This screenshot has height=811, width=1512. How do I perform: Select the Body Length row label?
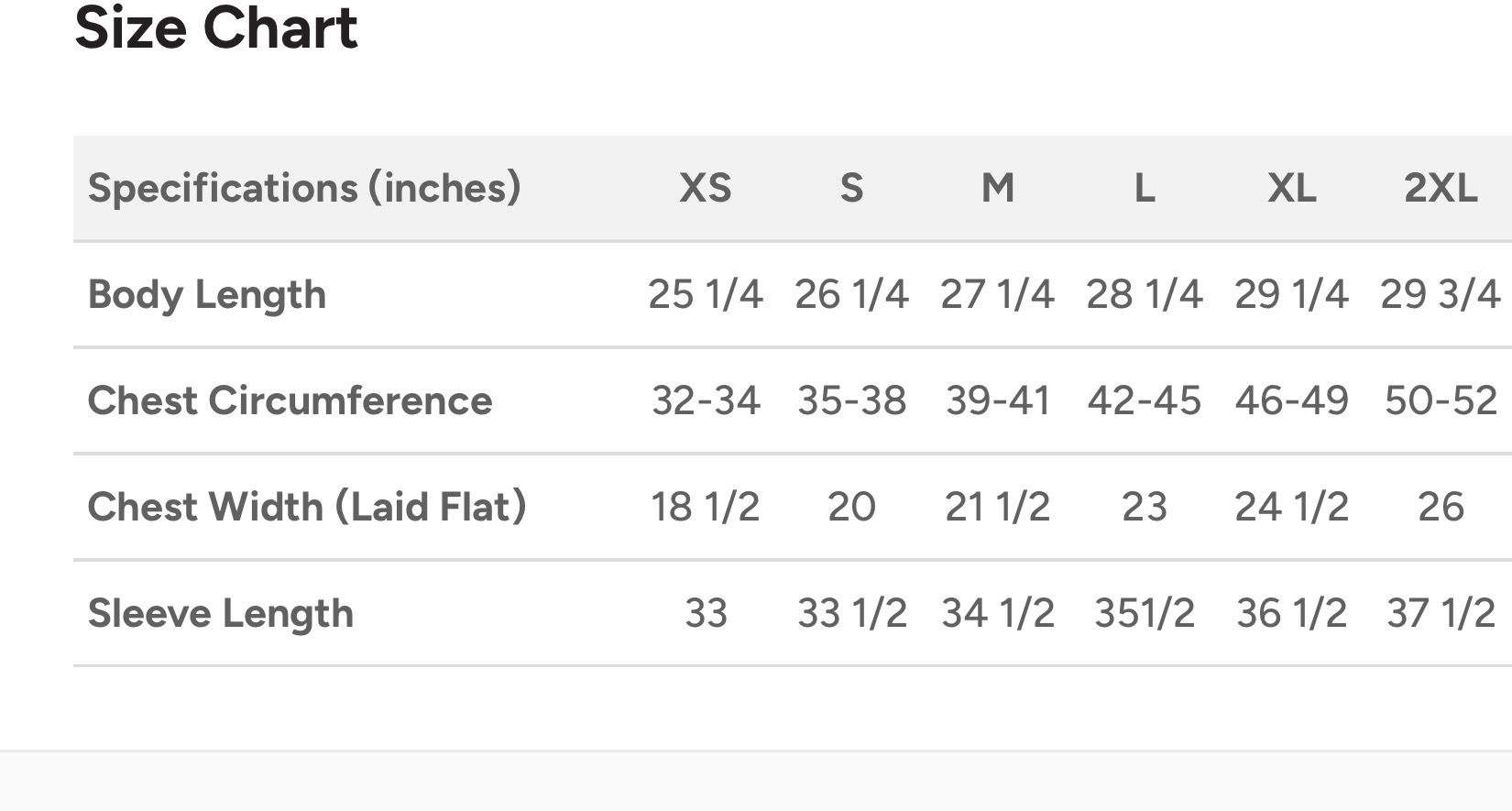207,295
